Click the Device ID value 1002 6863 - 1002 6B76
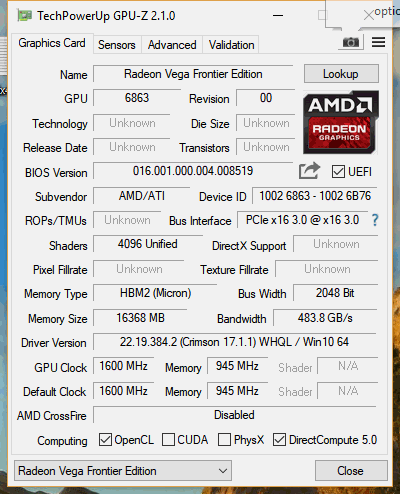 coord(315,196)
